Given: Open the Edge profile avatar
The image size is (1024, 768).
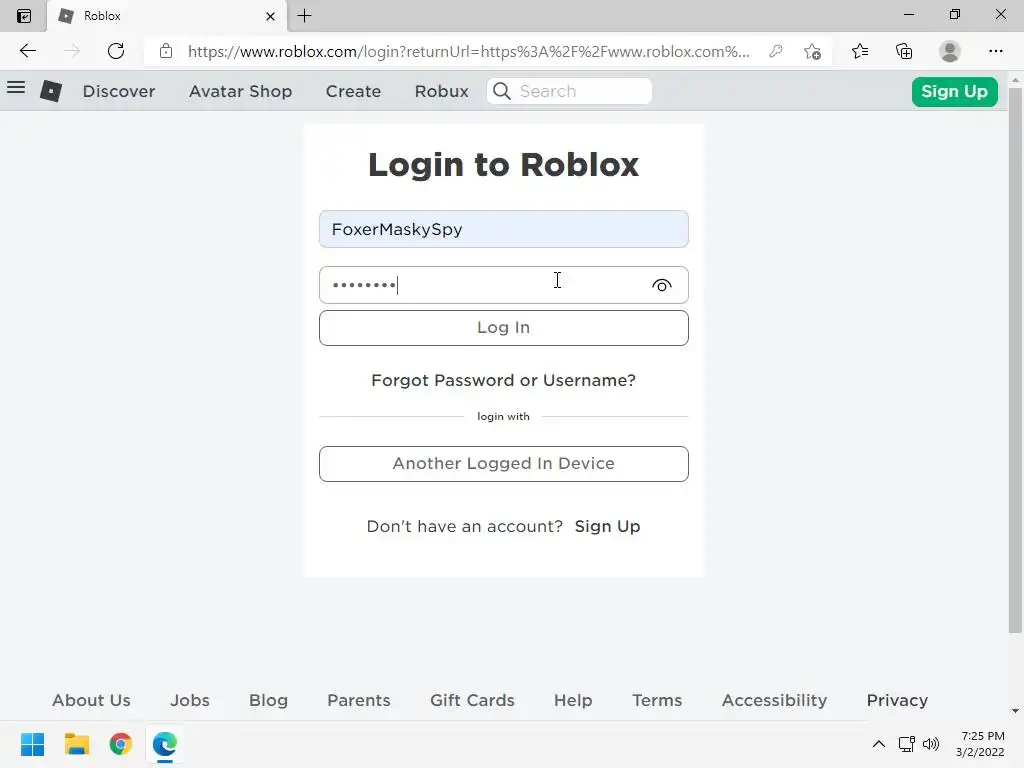Looking at the screenshot, I should point(950,51).
